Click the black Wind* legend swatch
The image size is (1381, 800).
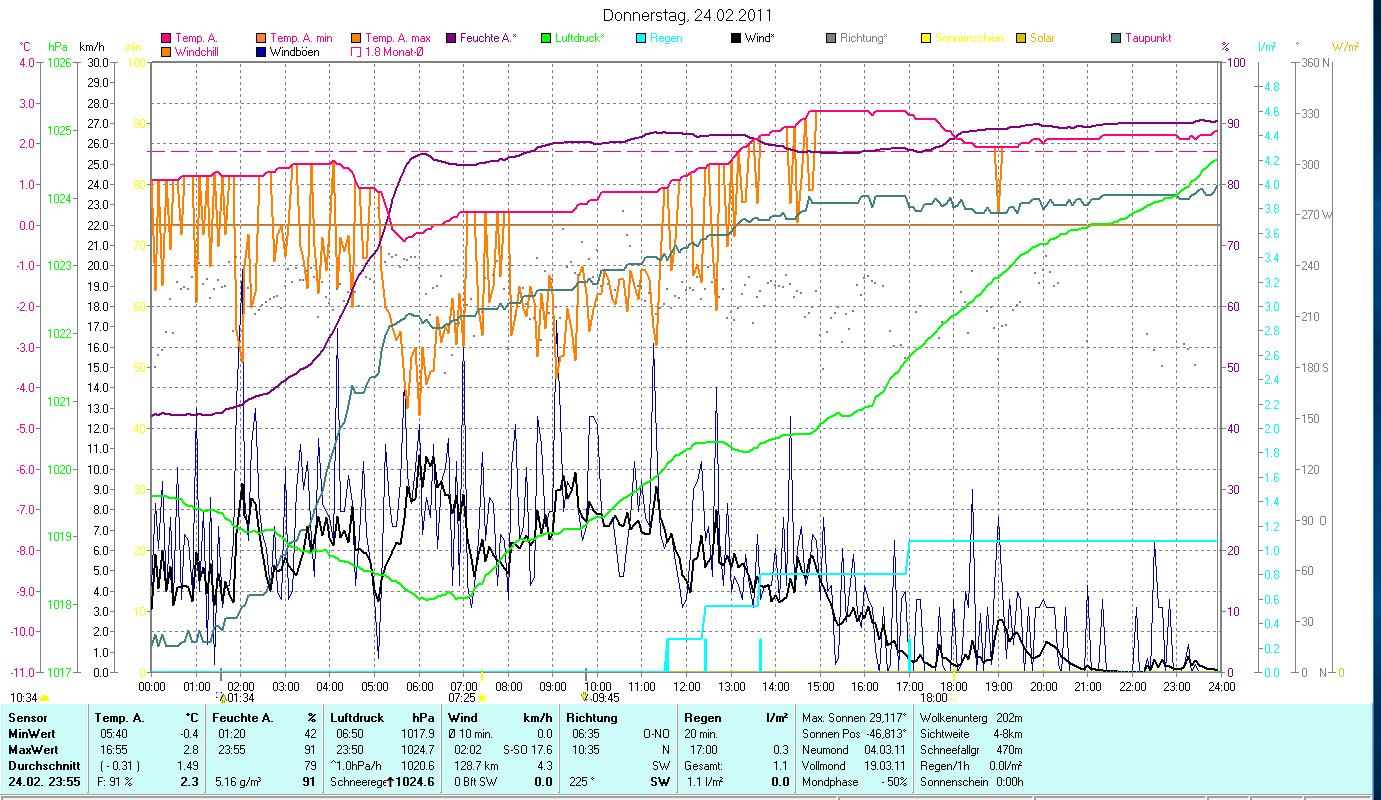(736, 38)
